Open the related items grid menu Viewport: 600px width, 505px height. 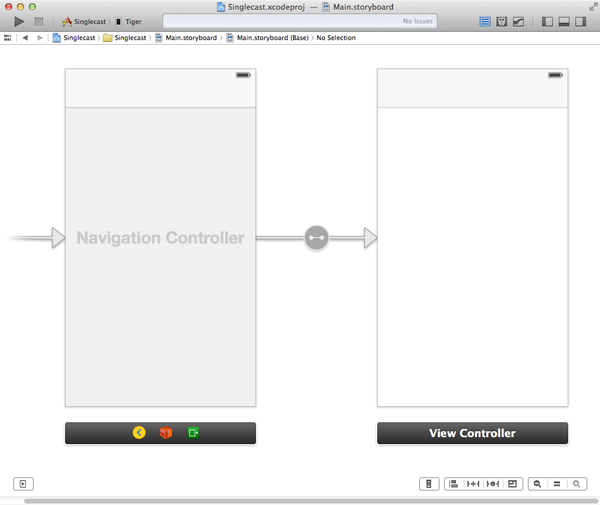click(7, 37)
